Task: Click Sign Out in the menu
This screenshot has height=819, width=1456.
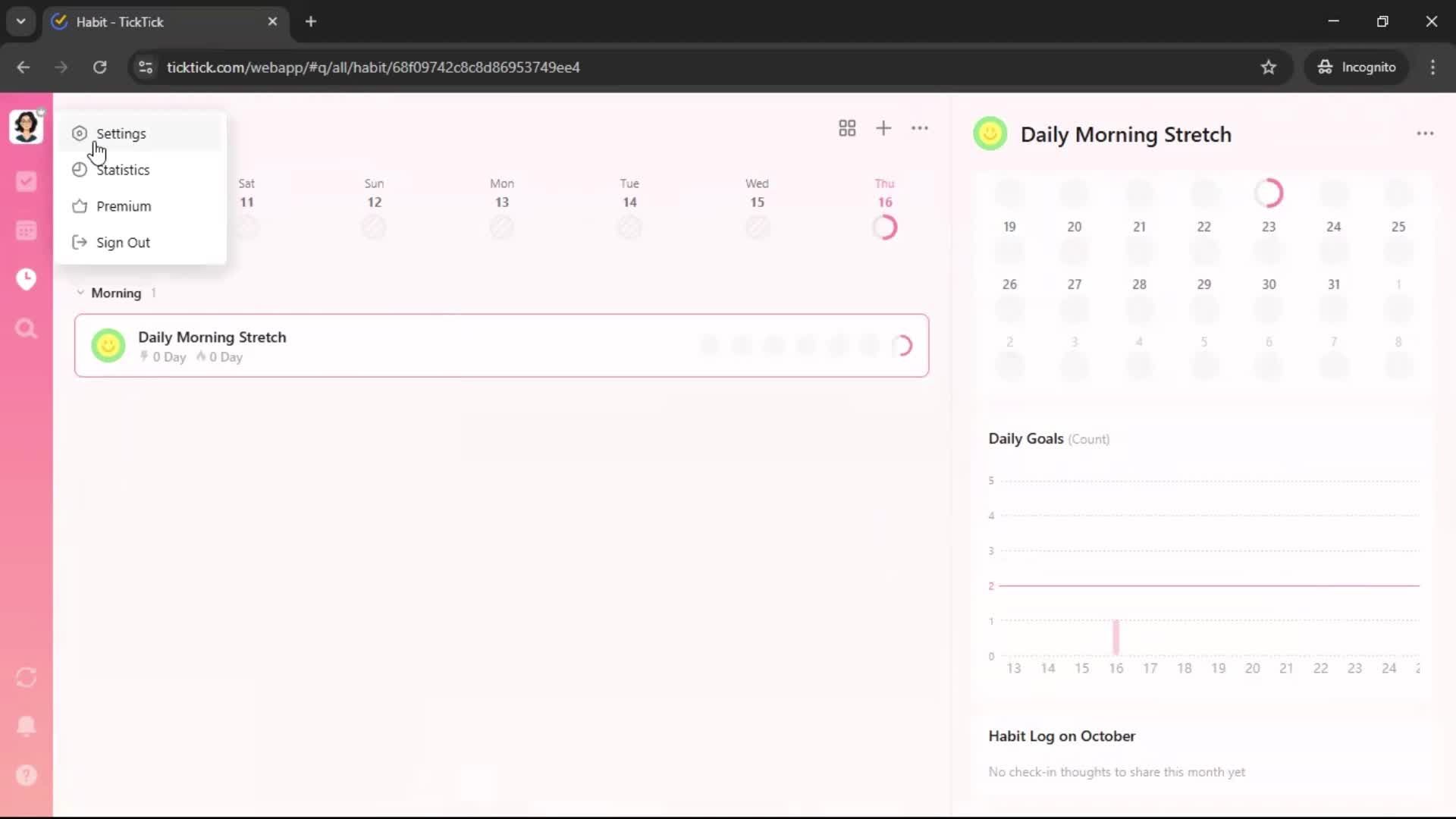Action: click(x=123, y=243)
